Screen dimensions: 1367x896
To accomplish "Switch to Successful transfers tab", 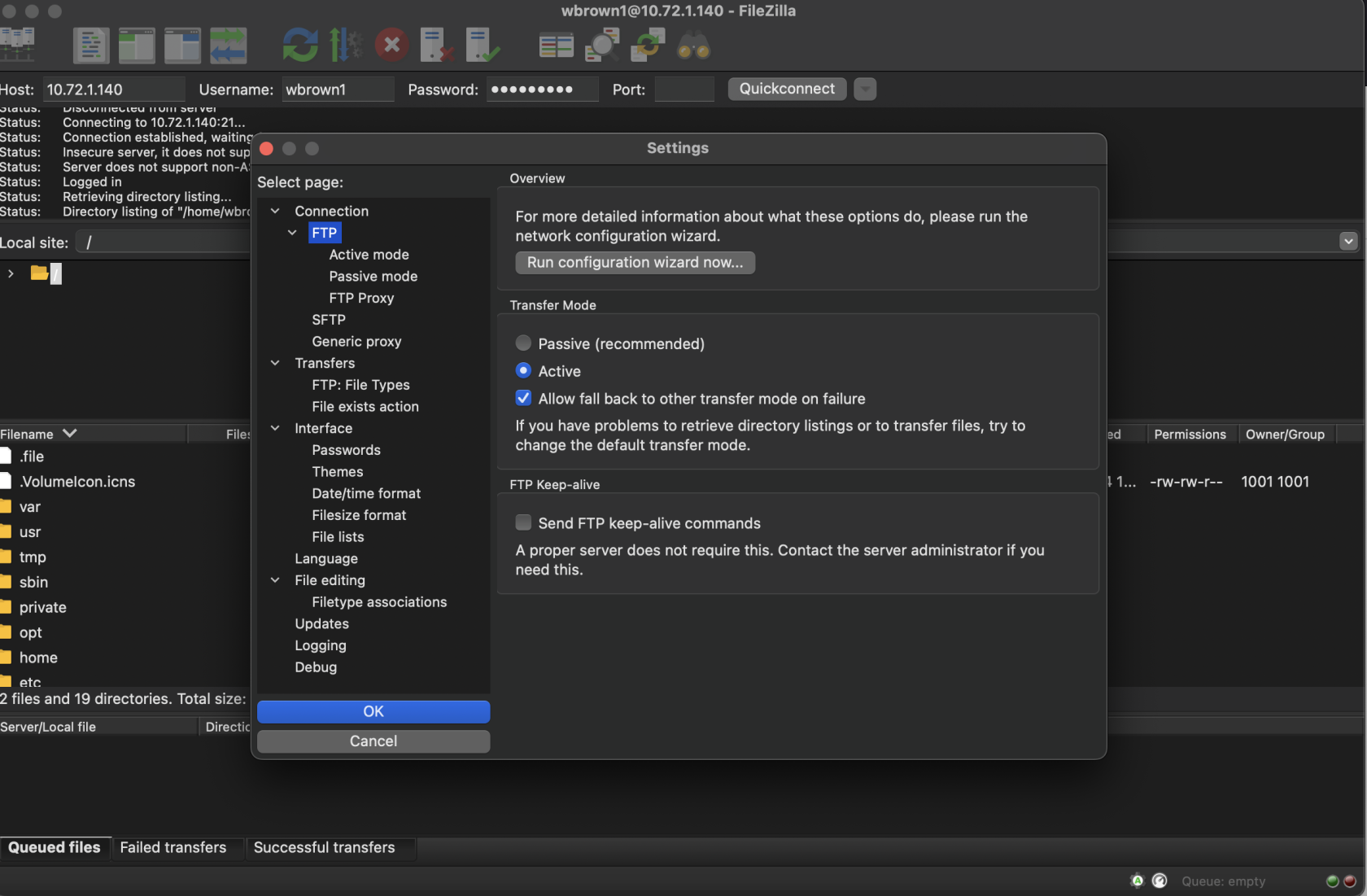I will click(324, 847).
